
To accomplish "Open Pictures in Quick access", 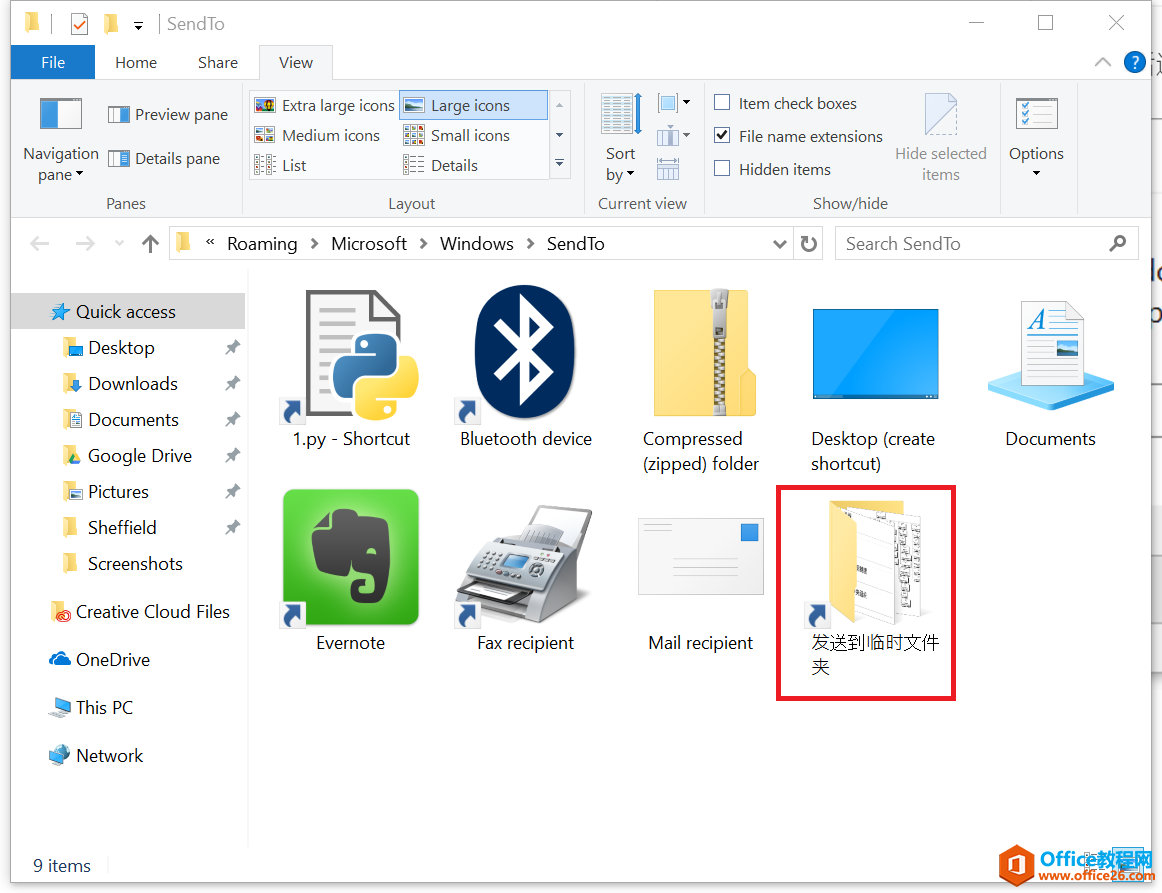I will [x=118, y=491].
